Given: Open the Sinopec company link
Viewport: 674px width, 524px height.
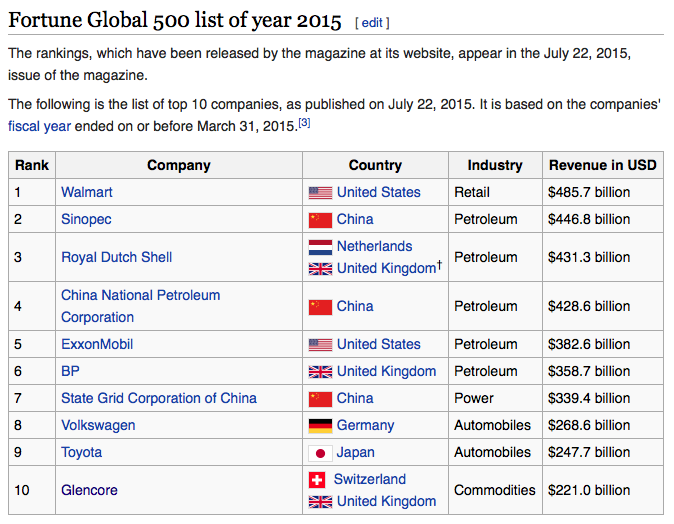Looking at the screenshot, I should click(86, 219).
